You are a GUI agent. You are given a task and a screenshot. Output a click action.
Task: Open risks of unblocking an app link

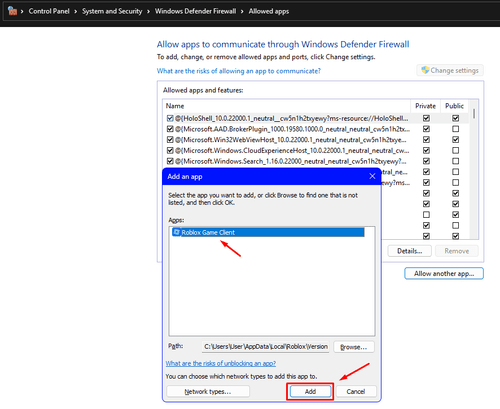pyautogui.click(x=221, y=363)
